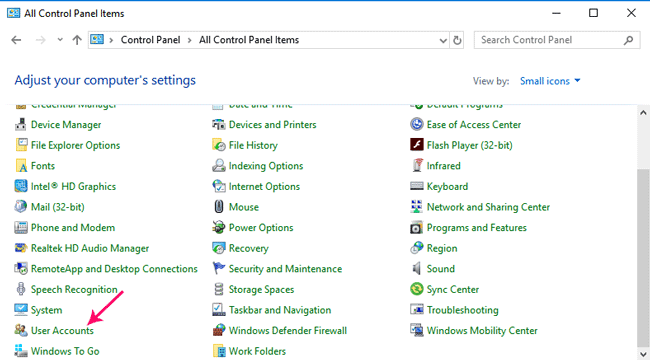This screenshot has width=650, height=360.
Task: Click the Windows To Go icon
Action: point(21,350)
